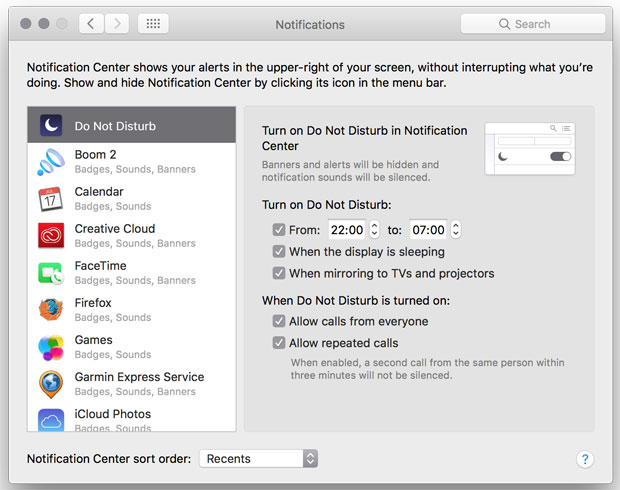Click stepper arrows for From time 22:00
Screen dimensions: 620x490
(374, 229)
